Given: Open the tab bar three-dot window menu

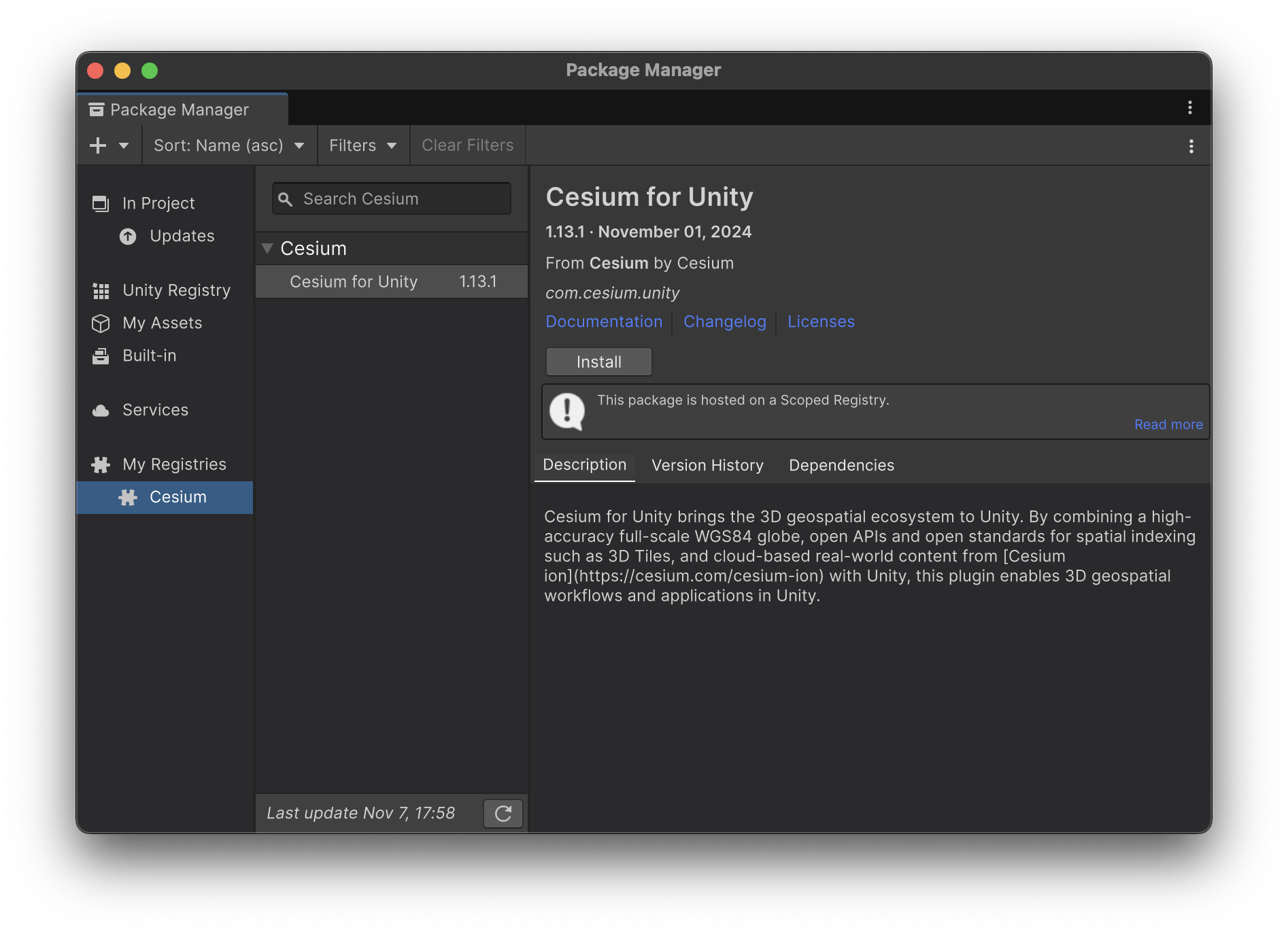Looking at the screenshot, I should 1189,107.
